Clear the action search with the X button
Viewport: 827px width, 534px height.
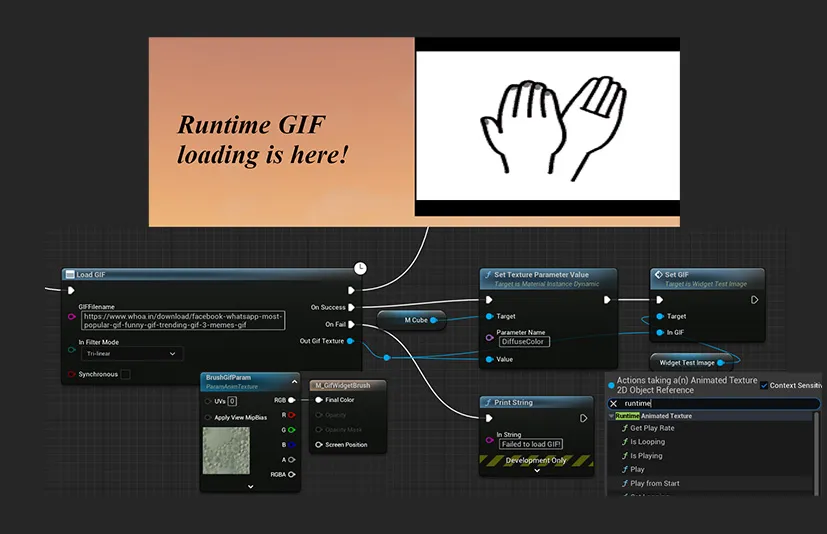tap(613, 404)
